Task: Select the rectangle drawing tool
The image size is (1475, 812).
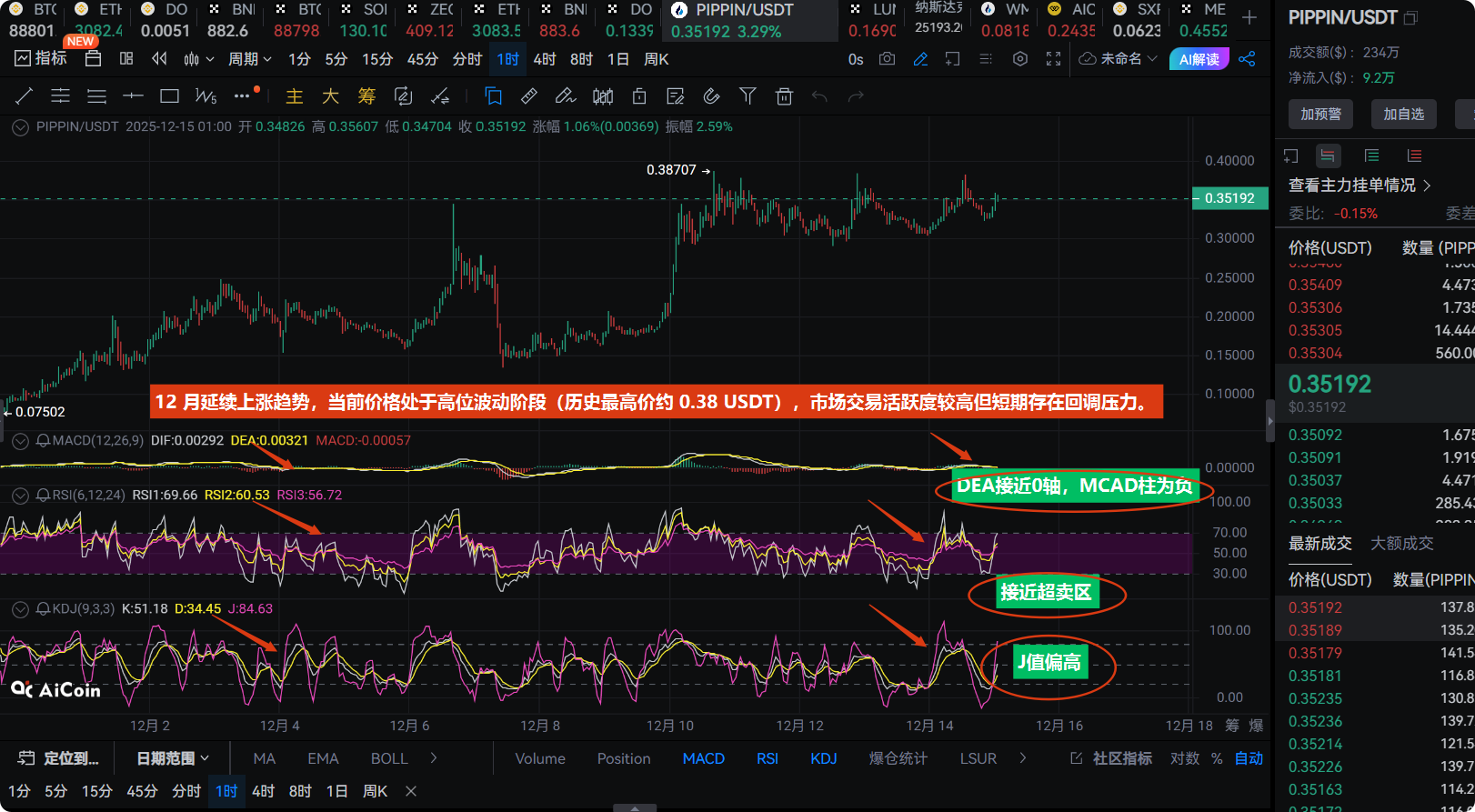Action: pos(169,96)
